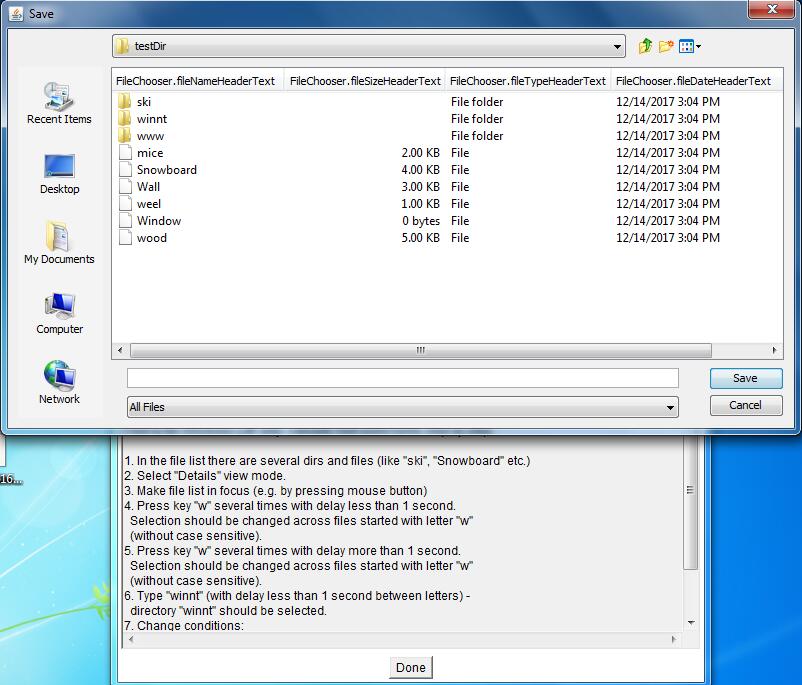The image size is (802, 685).
Task: Select Network in the sidebar
Action: [59, 384]
